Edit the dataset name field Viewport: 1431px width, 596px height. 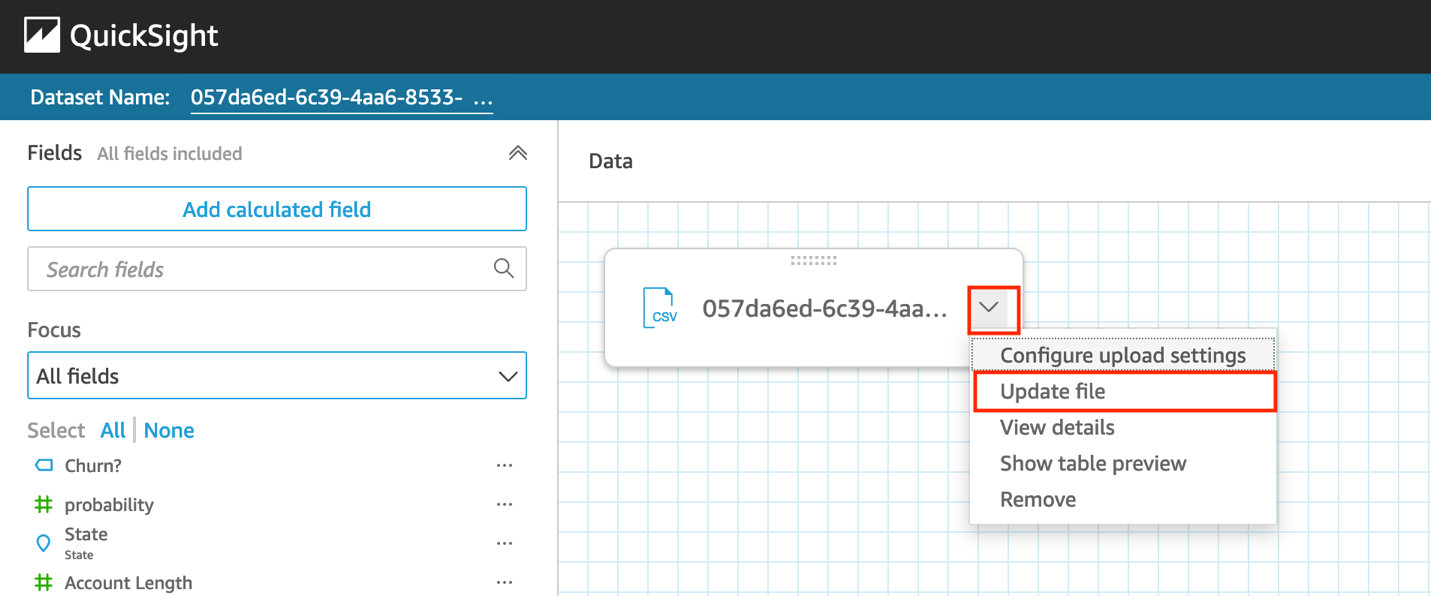342,98
